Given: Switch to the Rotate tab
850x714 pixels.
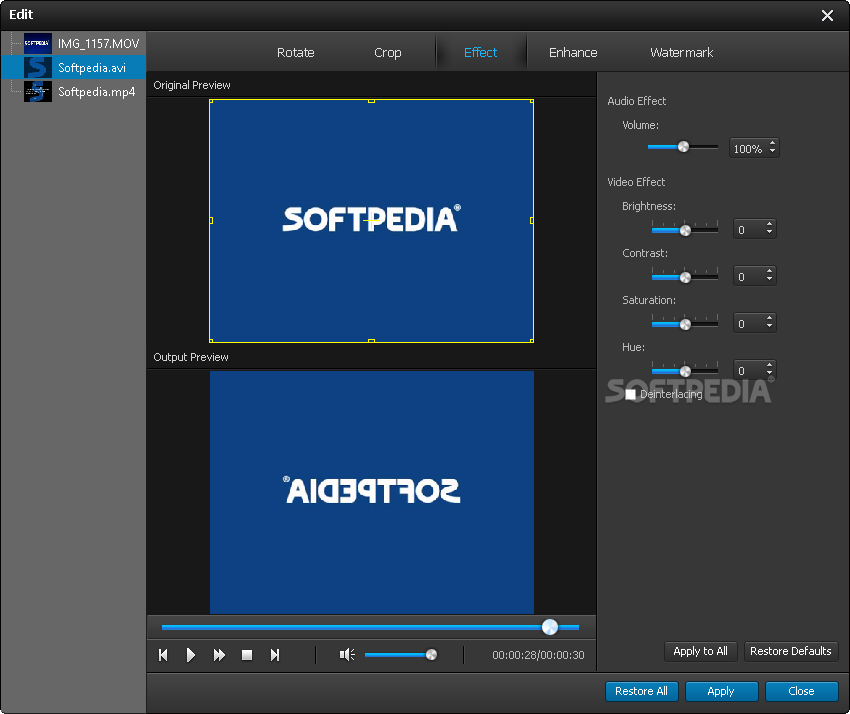Looking at the screenshot, I should pos(295,53).
